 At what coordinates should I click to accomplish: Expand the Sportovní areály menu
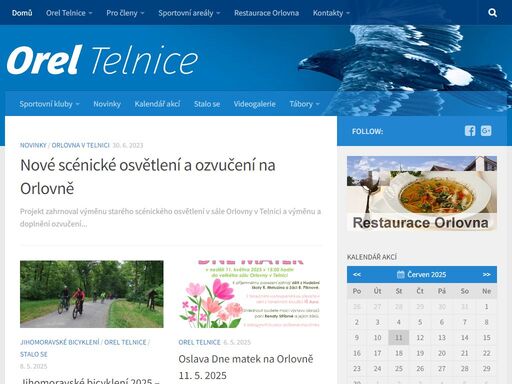189,13
